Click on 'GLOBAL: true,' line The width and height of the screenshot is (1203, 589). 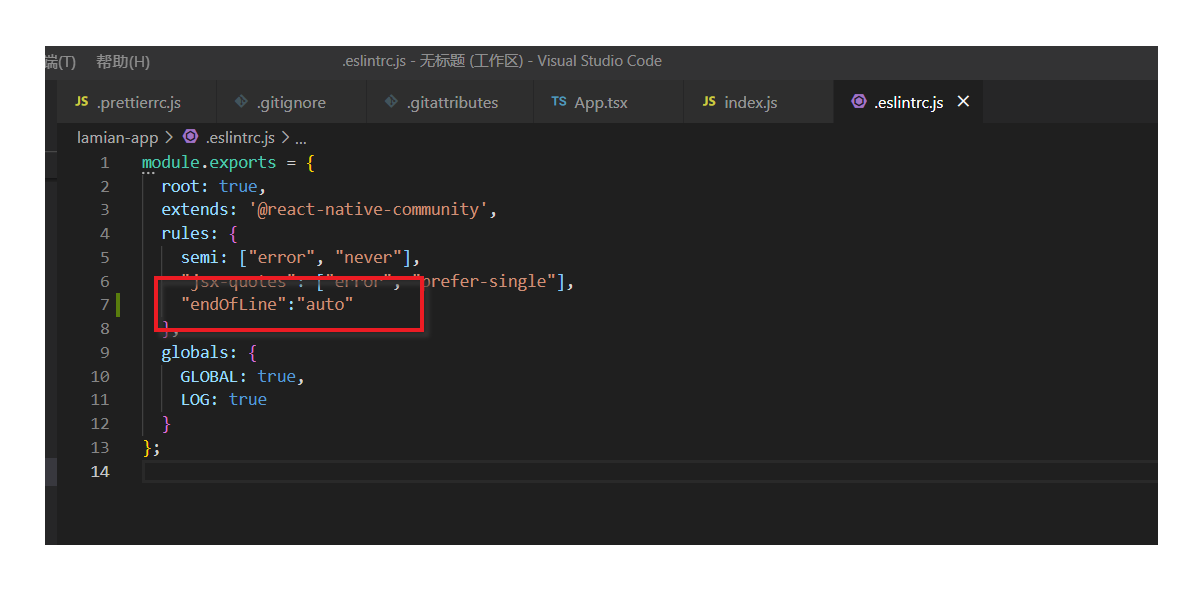click(x=242, y=376)
